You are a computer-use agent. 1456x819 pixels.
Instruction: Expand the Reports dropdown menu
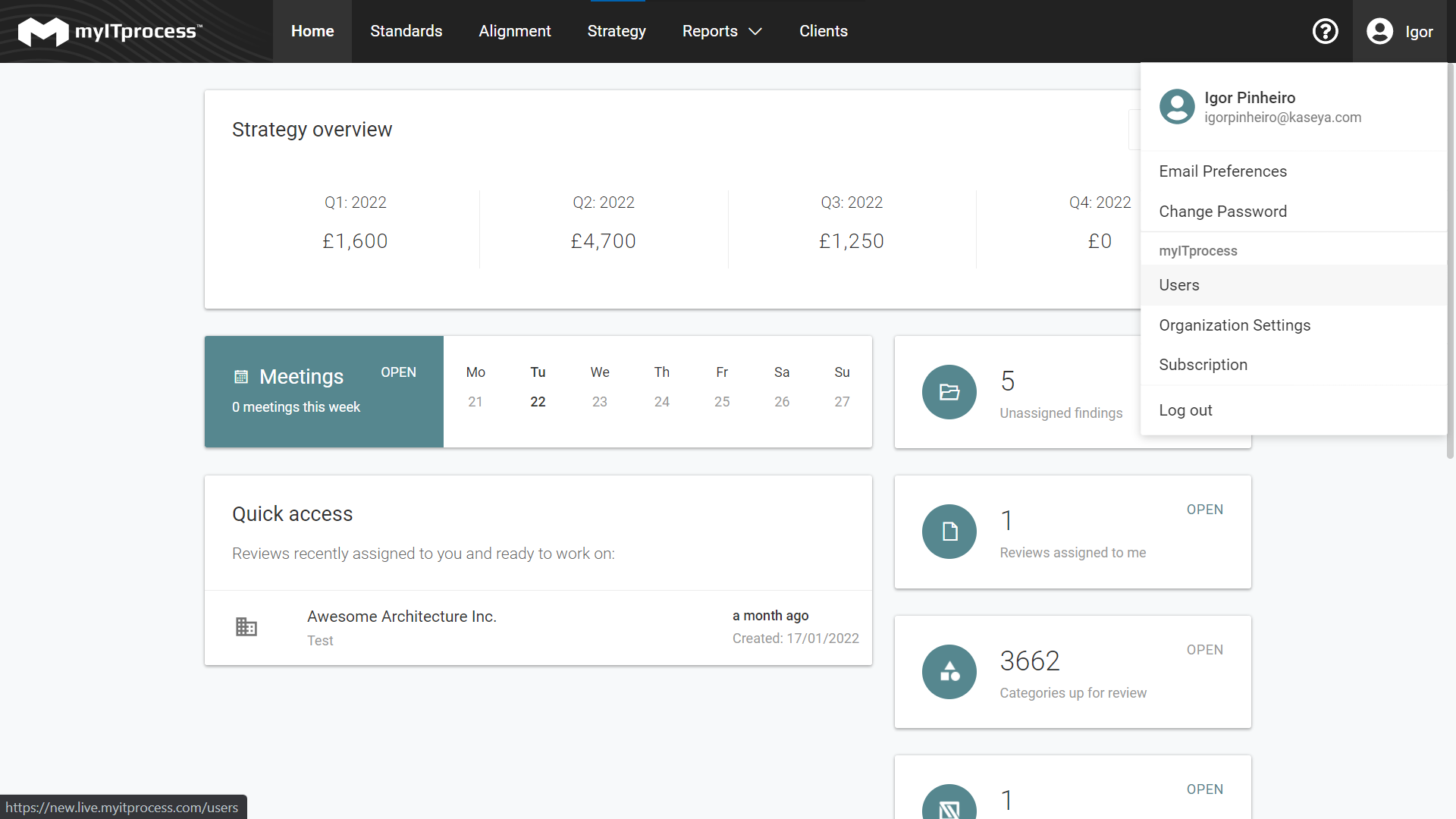tap(722, 31)
